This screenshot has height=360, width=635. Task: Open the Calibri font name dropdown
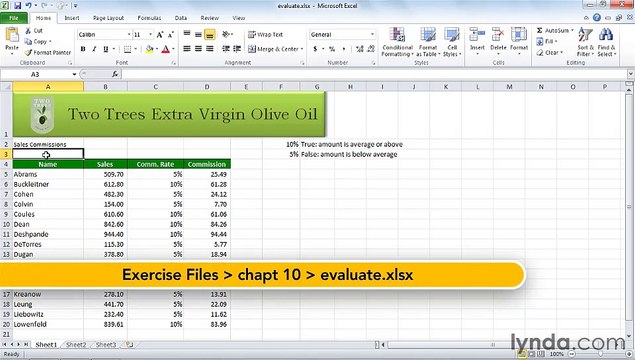(x=129, y=35)
